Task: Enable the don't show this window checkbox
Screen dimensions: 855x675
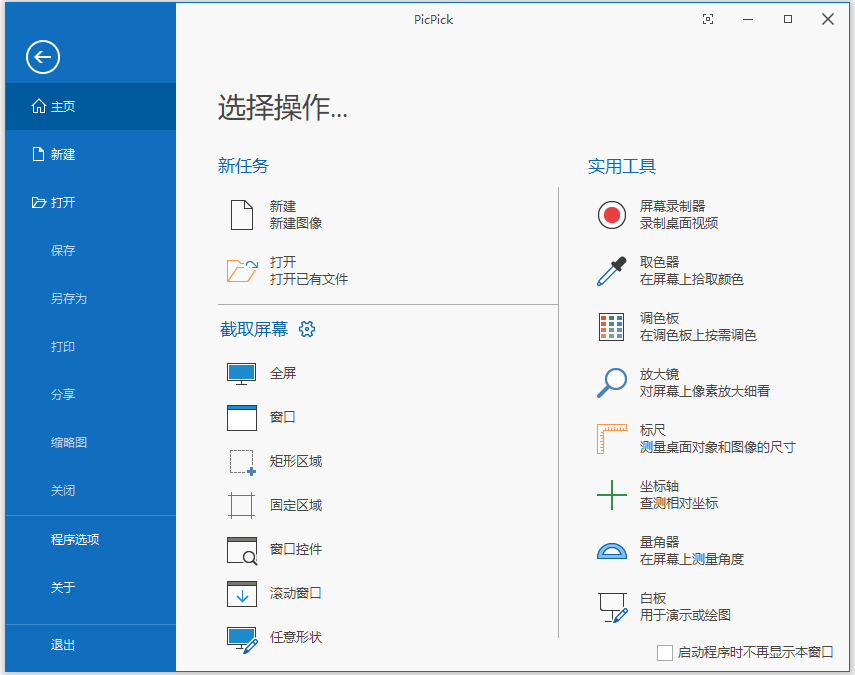Action: pyautogui.click(x=664, y=652)
